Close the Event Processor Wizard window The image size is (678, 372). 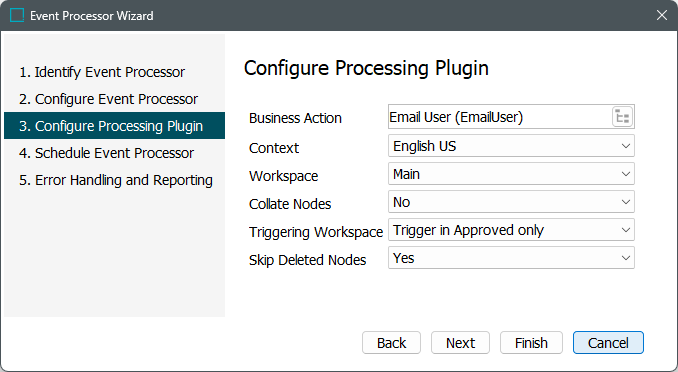(662, 15)
